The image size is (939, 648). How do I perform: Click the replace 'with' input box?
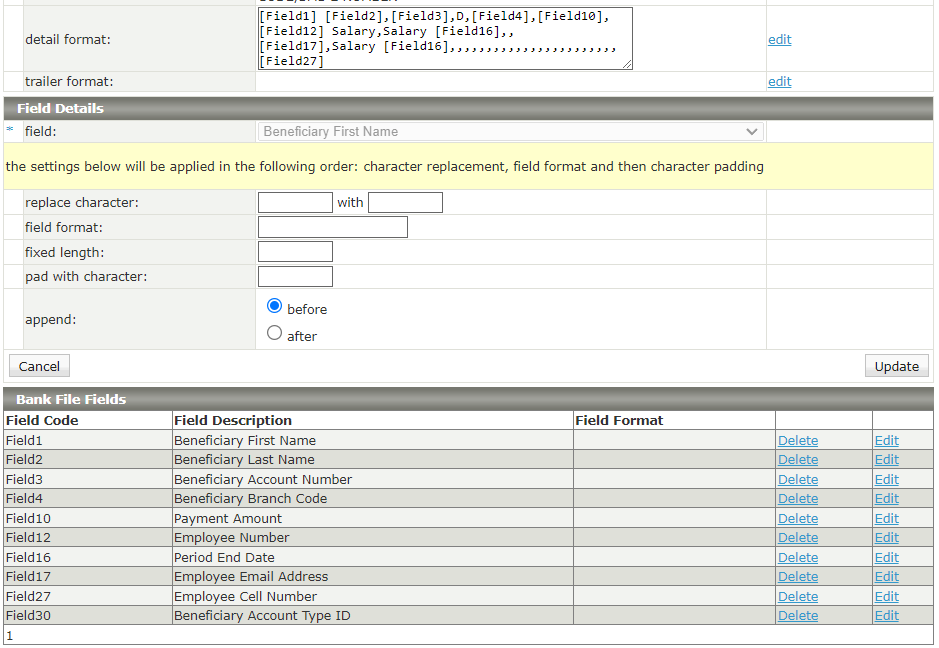(405, 203)
